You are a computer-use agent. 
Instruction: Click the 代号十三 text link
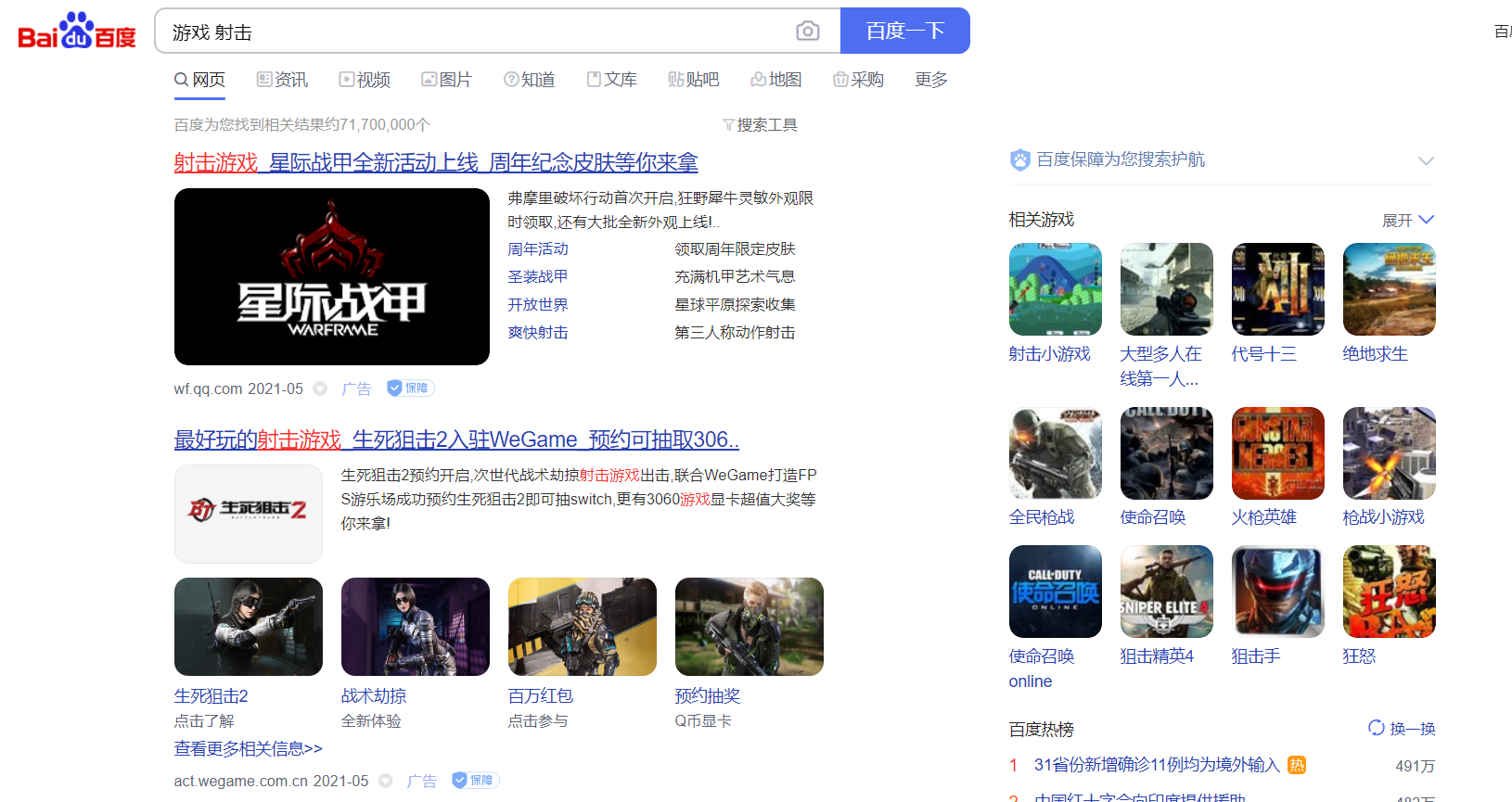[x=1264, y=354]
